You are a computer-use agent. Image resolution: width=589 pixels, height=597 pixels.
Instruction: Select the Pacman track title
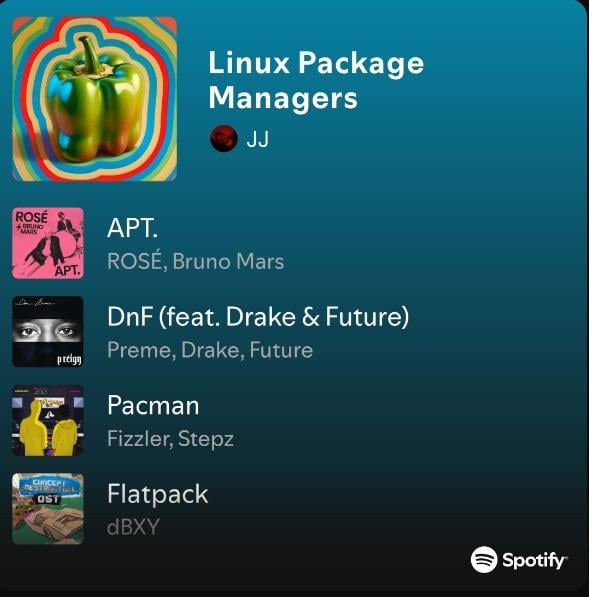pyautogui.click(x=153, y=405)
